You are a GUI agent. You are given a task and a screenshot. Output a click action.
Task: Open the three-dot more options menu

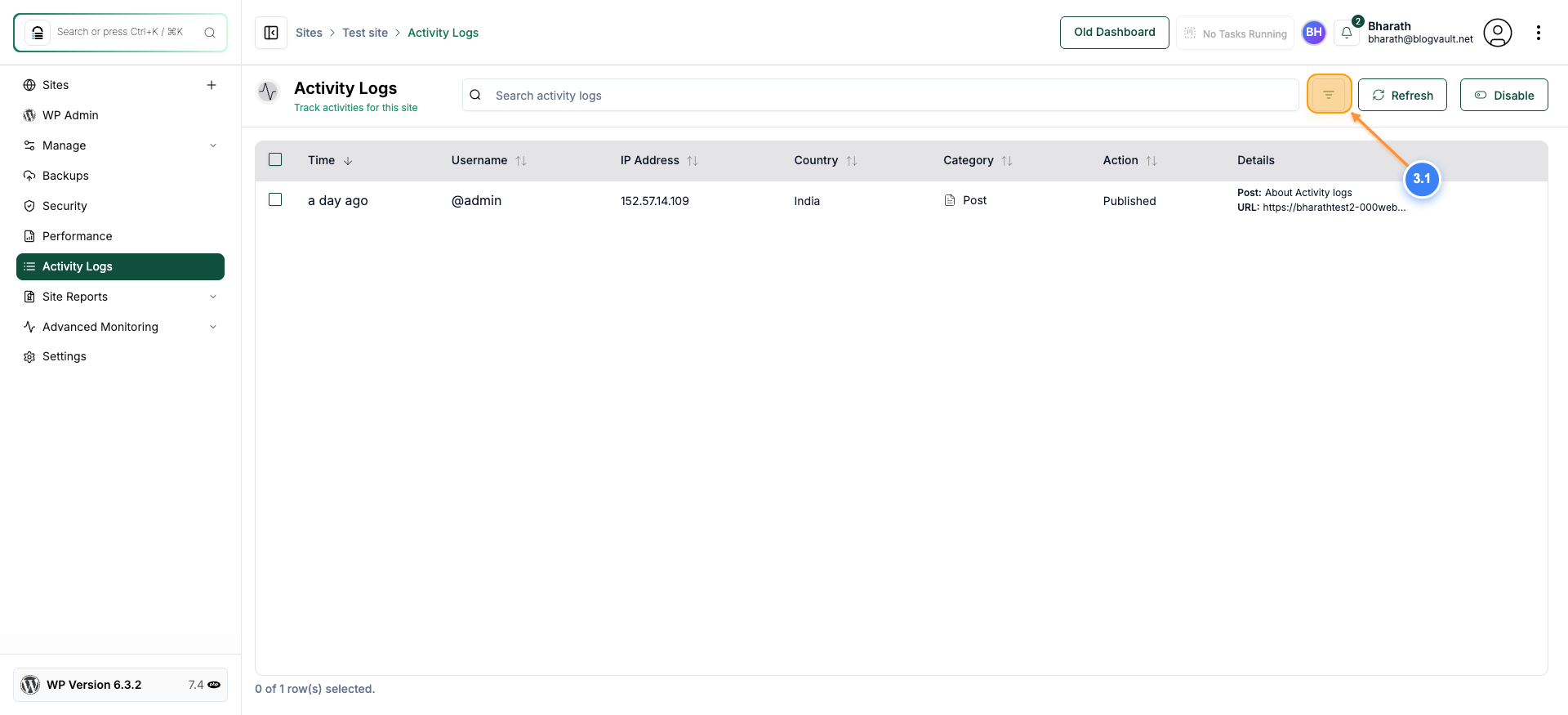(1539, 33)
